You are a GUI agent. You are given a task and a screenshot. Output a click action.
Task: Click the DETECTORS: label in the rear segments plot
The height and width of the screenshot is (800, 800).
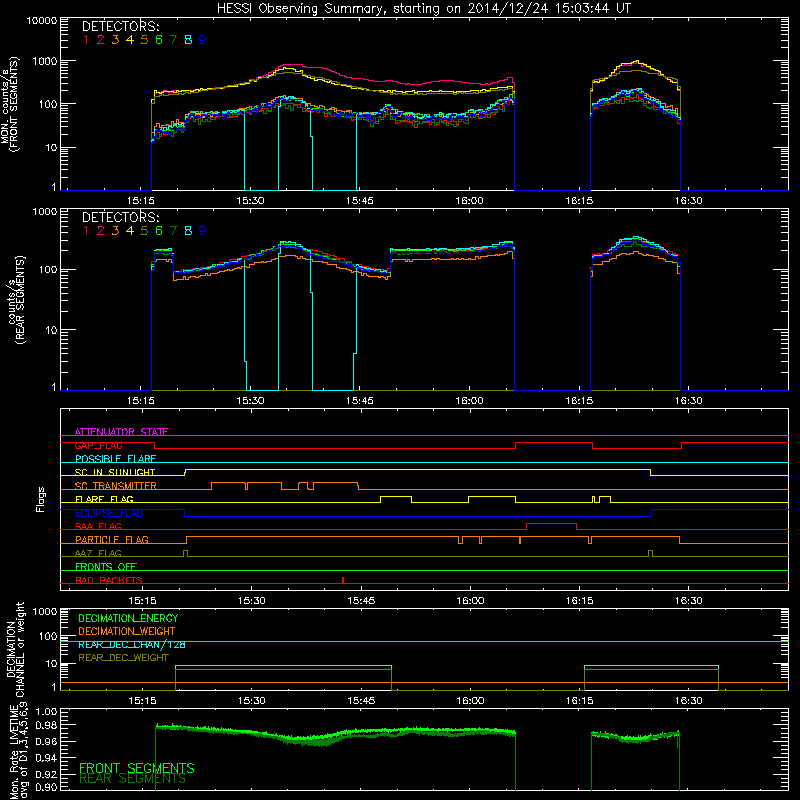[121, 217]
